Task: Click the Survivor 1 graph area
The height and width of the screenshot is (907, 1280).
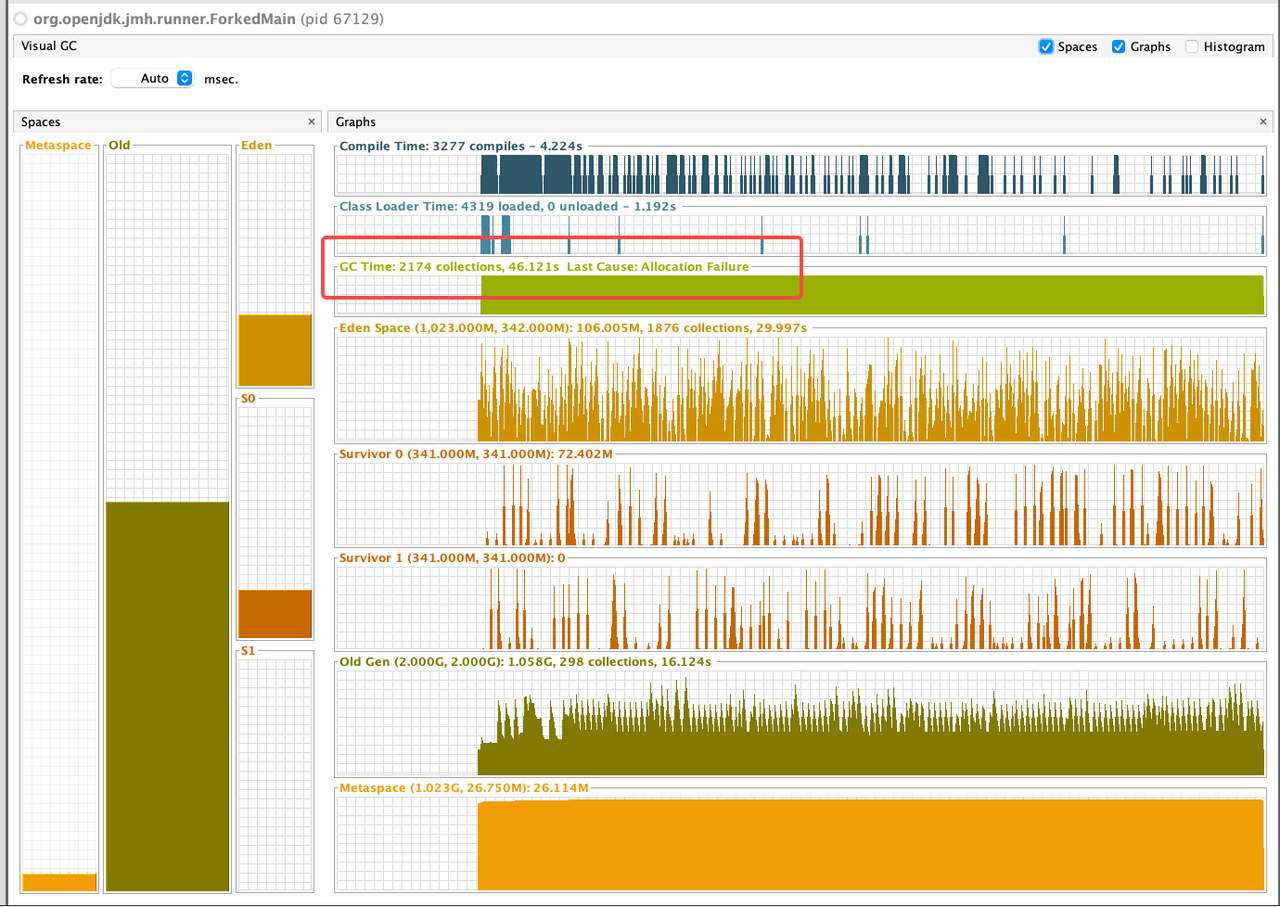Action: 800,607
